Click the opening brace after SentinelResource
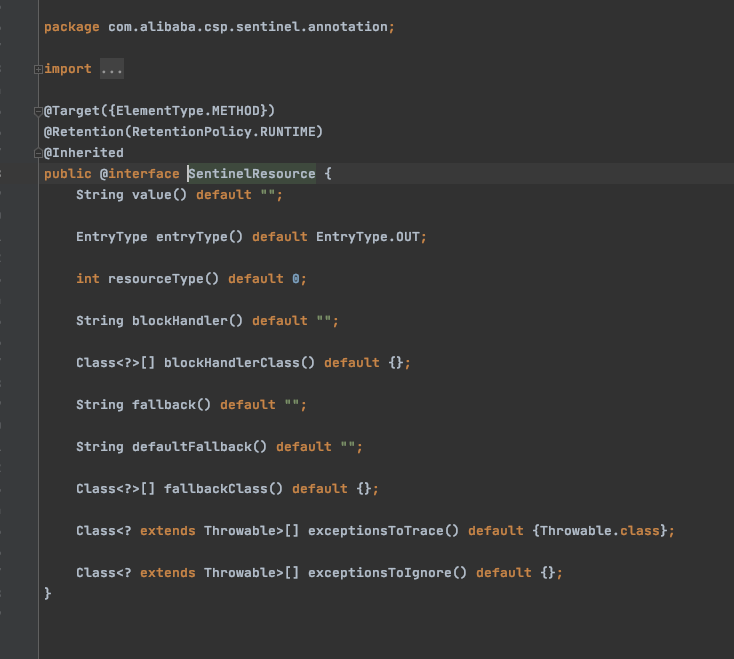The width and height of the screenshot is (734, 659). (328, 174)
